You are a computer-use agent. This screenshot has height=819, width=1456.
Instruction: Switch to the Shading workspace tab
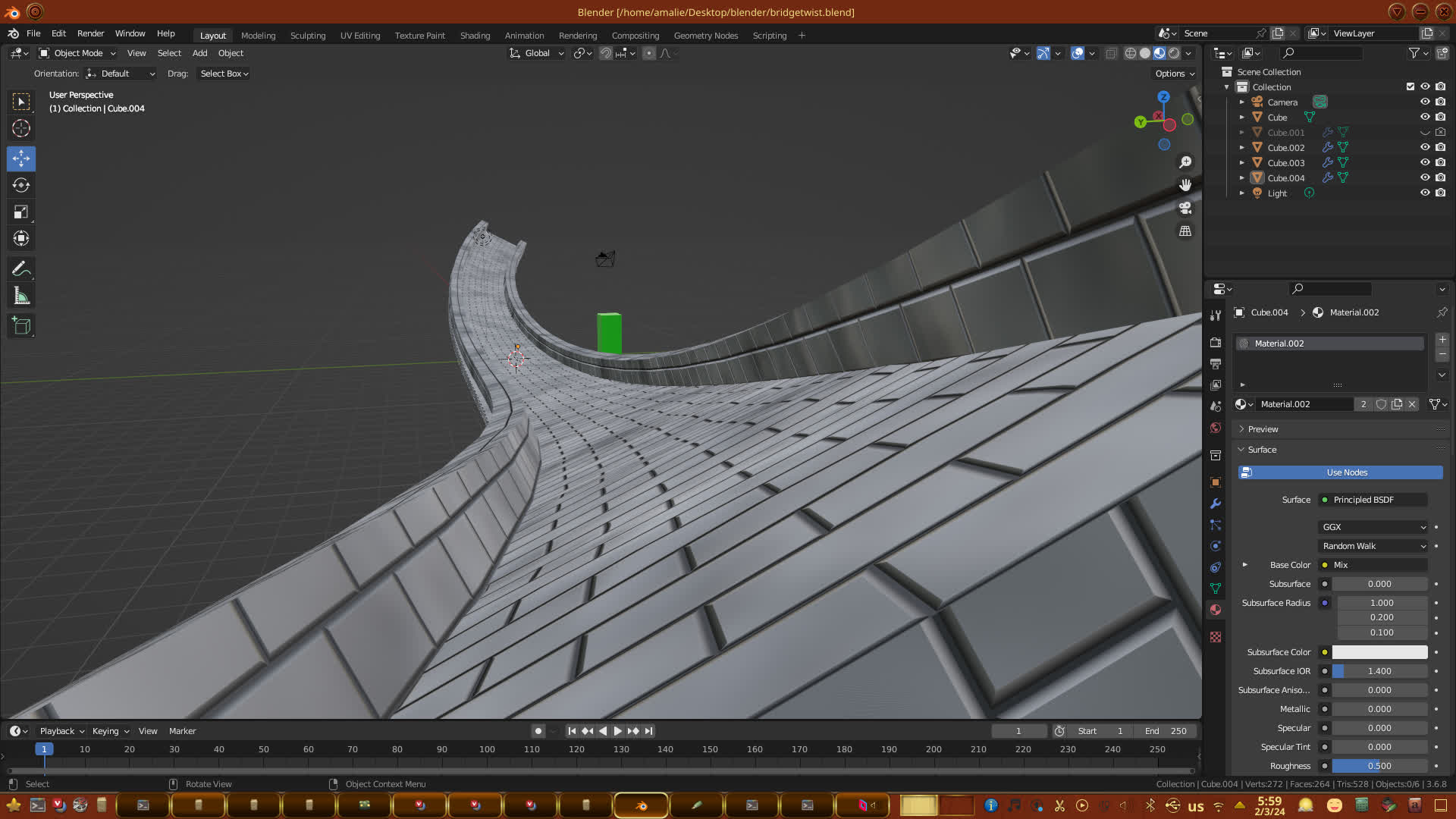click(475, 36)
